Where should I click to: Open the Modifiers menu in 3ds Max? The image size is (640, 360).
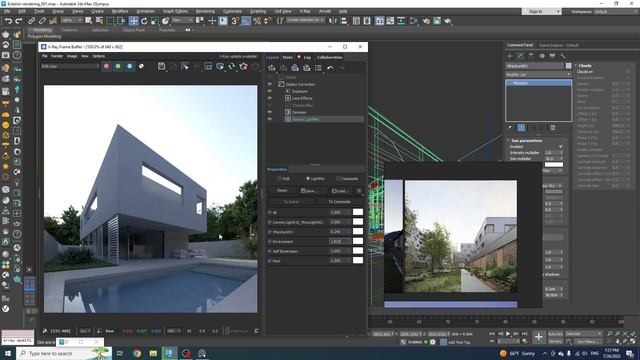coord(120,11)
